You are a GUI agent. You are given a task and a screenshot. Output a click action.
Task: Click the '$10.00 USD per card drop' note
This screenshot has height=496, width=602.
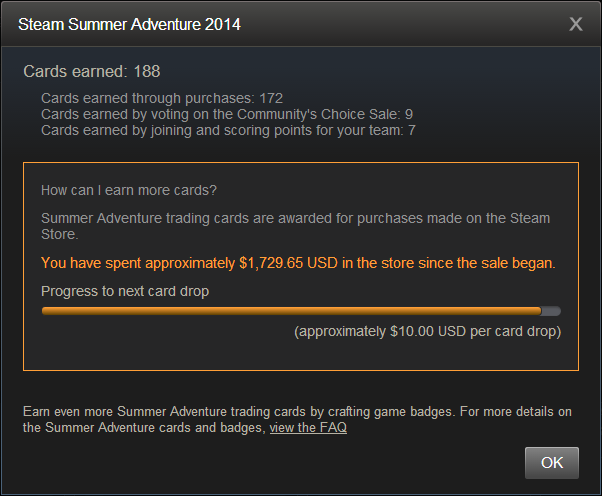[x=427, y=331]
